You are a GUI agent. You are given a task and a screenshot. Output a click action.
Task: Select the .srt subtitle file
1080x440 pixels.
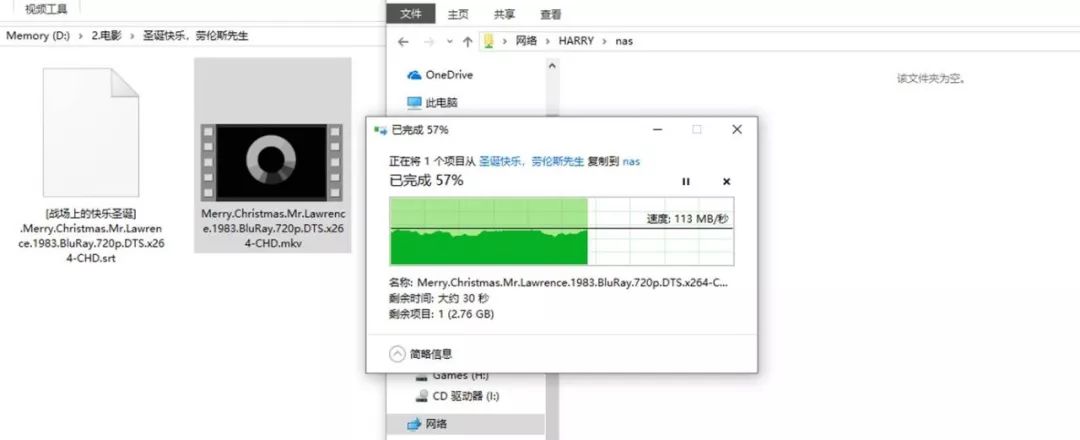coord(92,165)
